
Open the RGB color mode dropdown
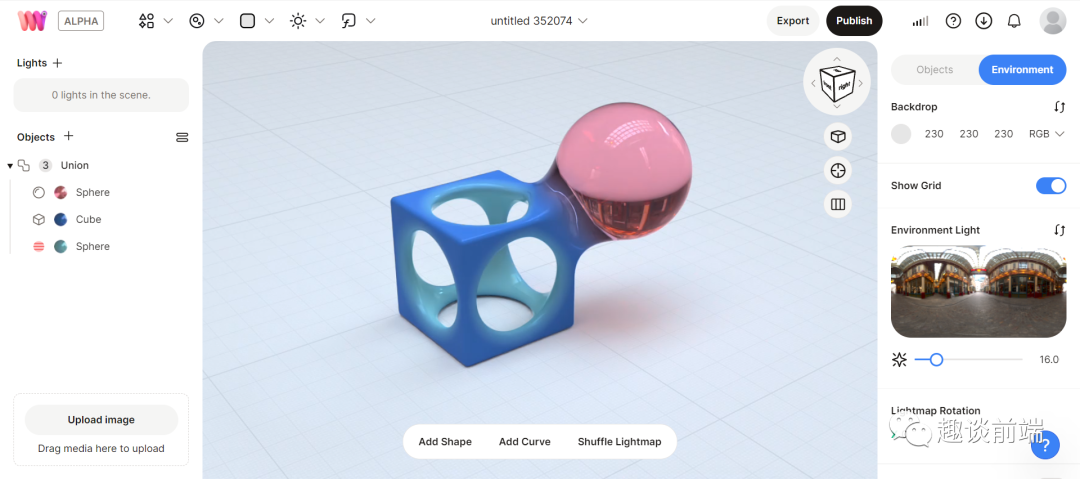1047,134
